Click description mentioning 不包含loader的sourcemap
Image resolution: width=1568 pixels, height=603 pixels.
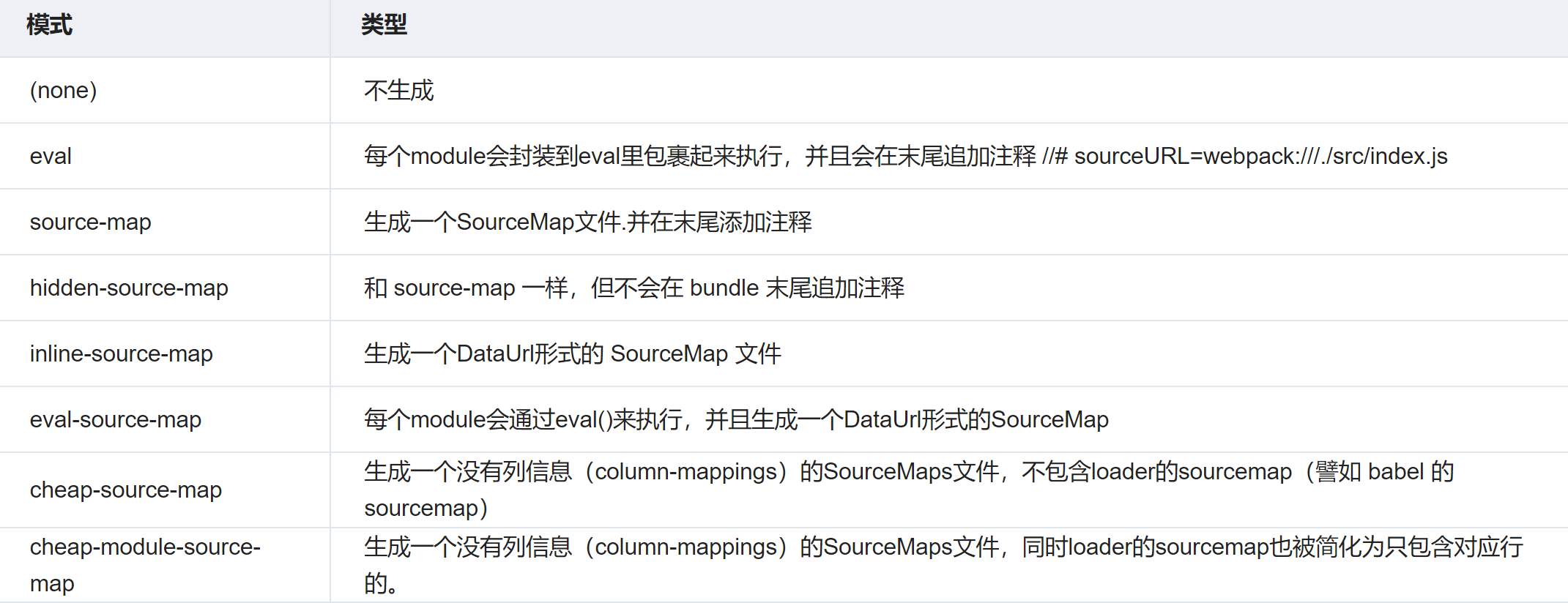tap(949, 490)
